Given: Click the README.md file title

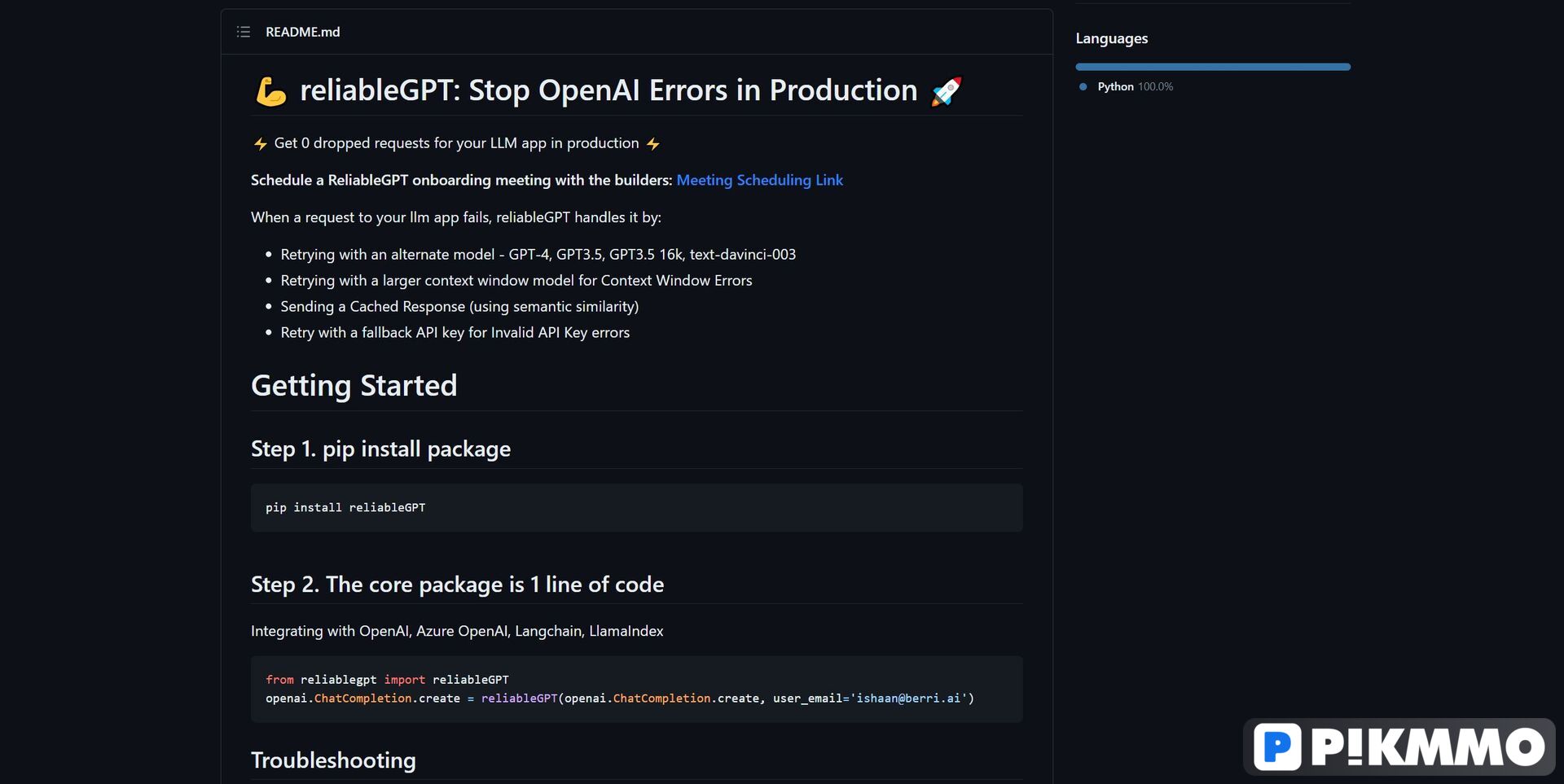Looking at the screenshot, I should coord(302,32).
